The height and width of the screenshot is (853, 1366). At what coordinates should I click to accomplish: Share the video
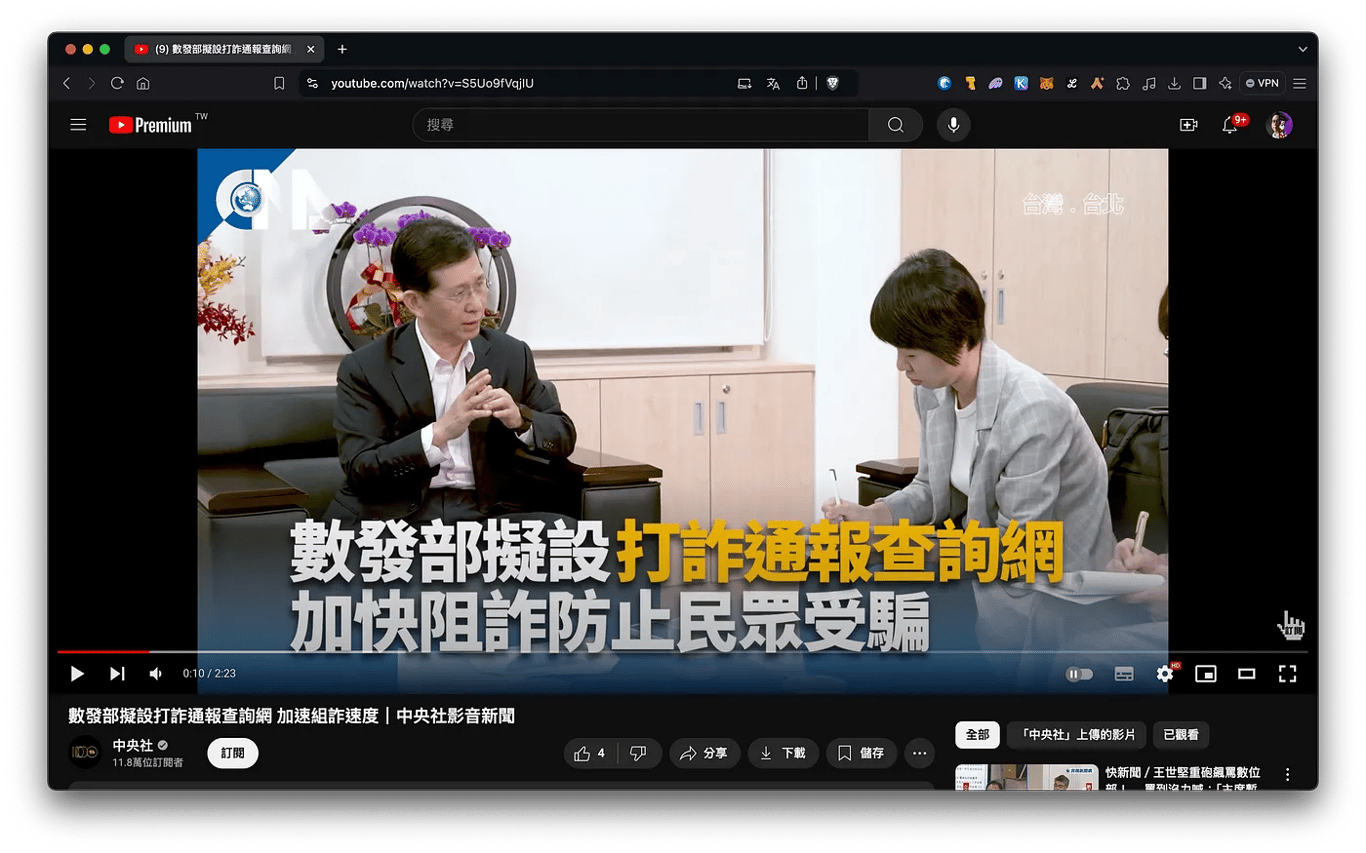point(705,753)
